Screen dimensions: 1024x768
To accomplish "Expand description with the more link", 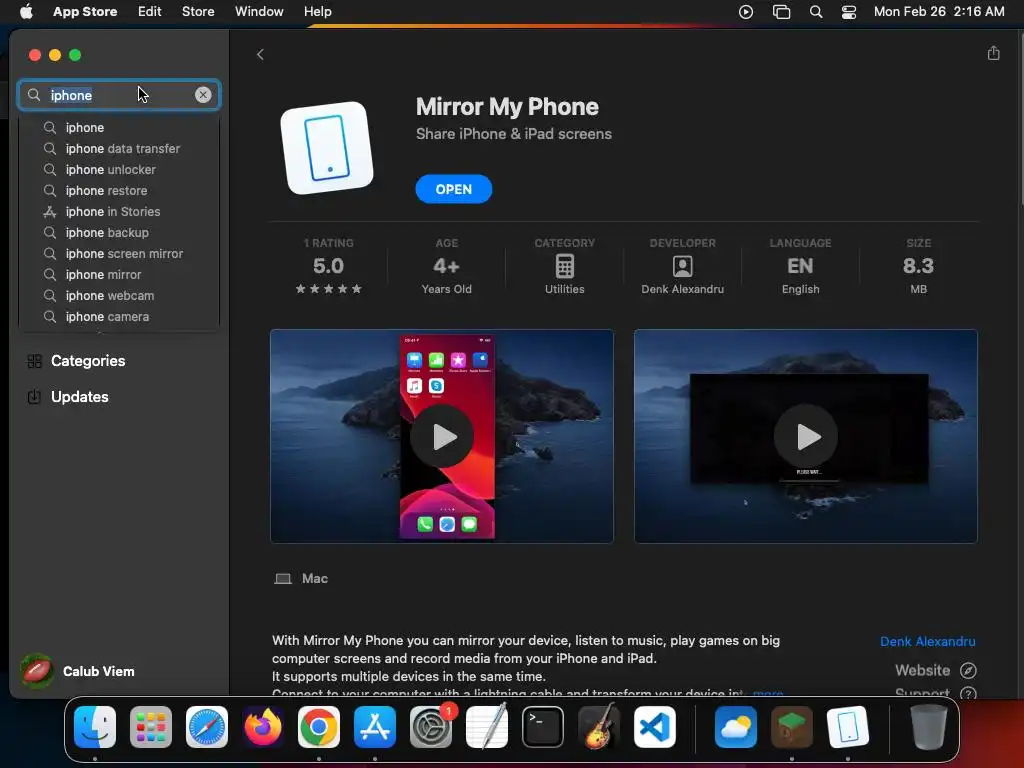I will pos(768,693).
